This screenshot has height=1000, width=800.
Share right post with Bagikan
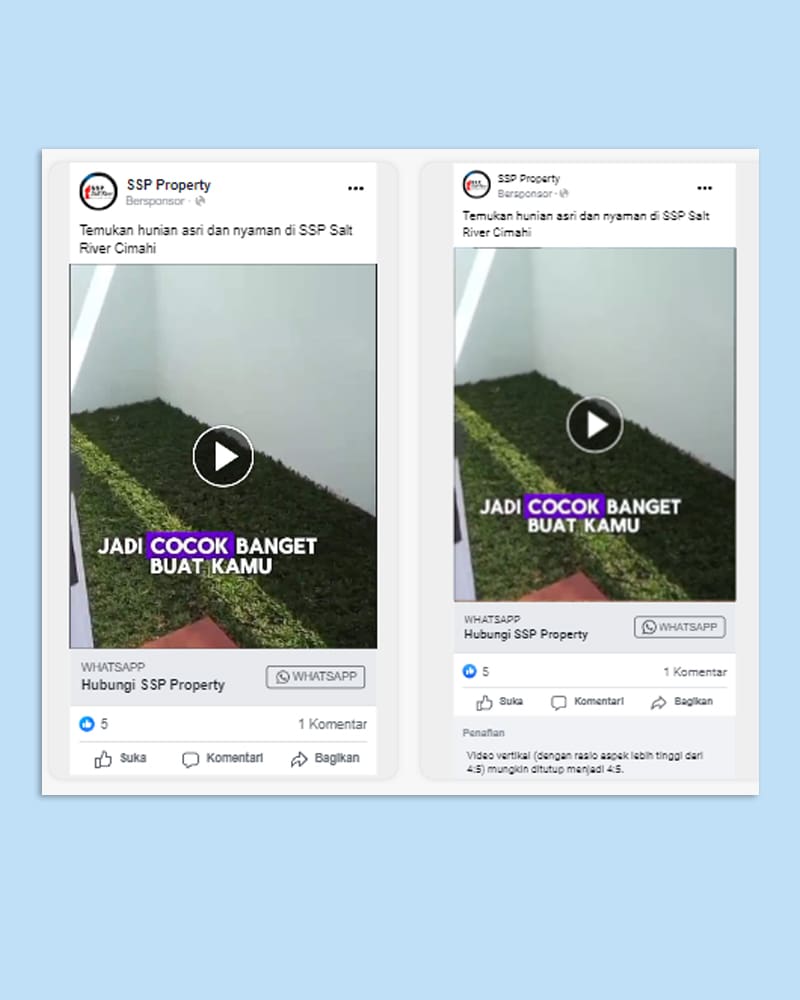click(681, 702)
